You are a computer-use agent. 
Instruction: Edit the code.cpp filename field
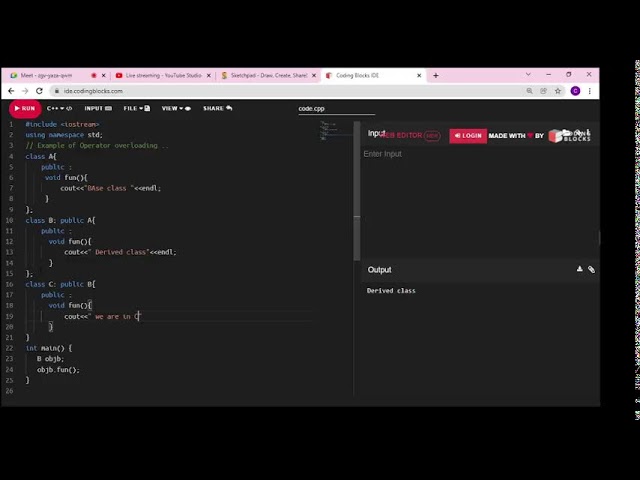click(336, 109)
